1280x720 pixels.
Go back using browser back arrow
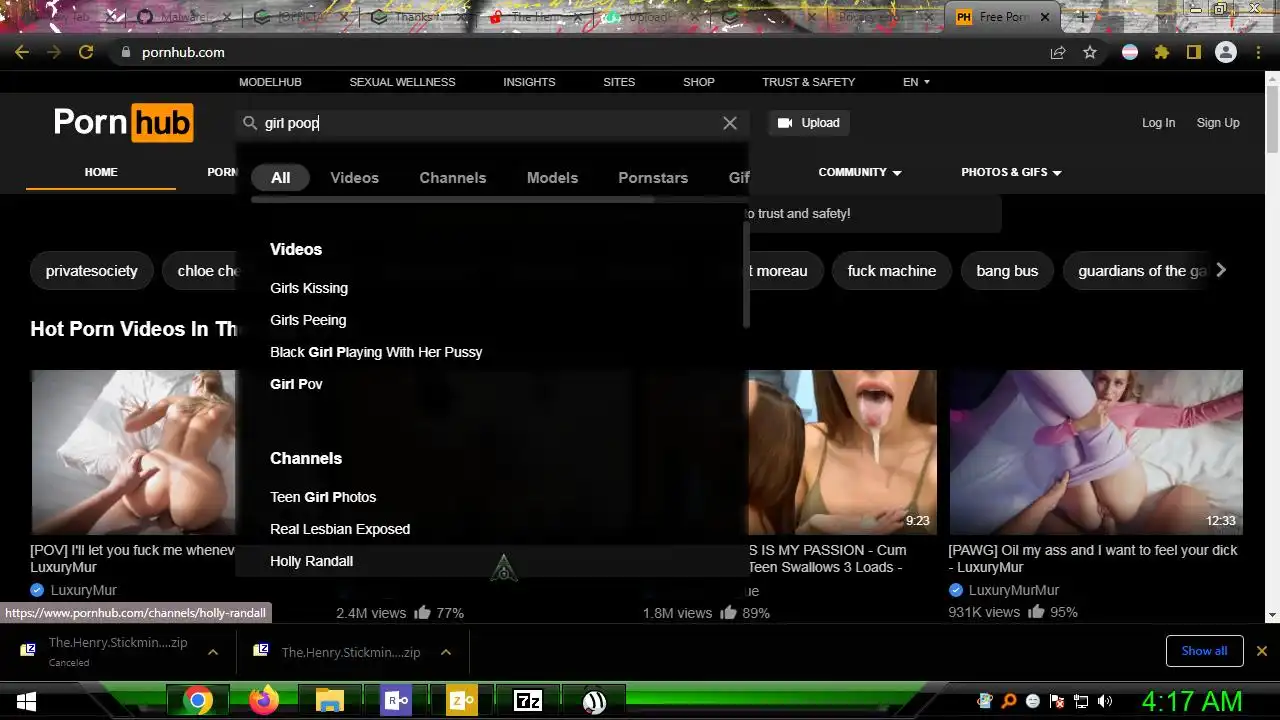(x=22, y=52)
